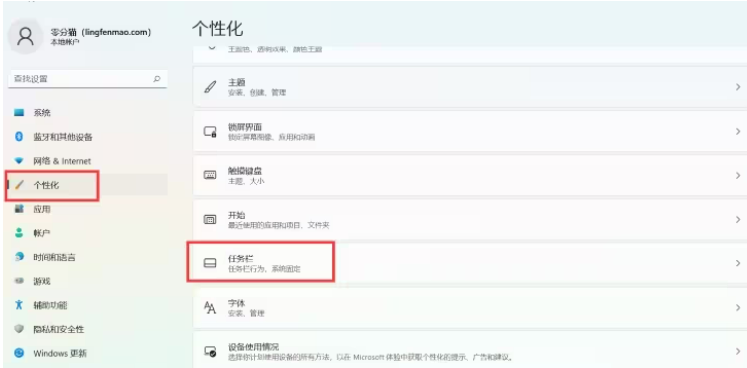Viewport: 747px width, 368px height.
Task: Go to 系统 settings category
Action: click(88, 113)
